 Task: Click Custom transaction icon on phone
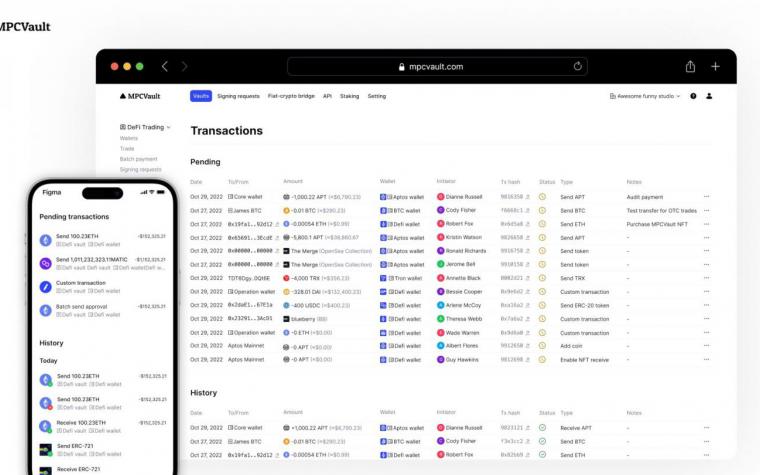tap(46, 286)
